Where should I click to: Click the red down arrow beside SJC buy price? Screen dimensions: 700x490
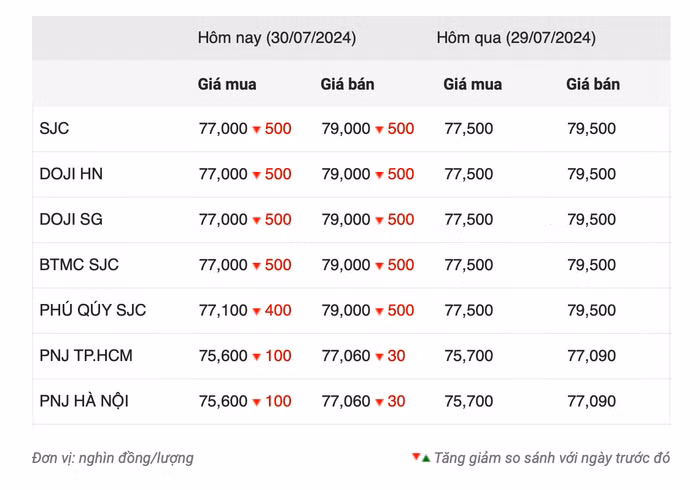[257, 130]
